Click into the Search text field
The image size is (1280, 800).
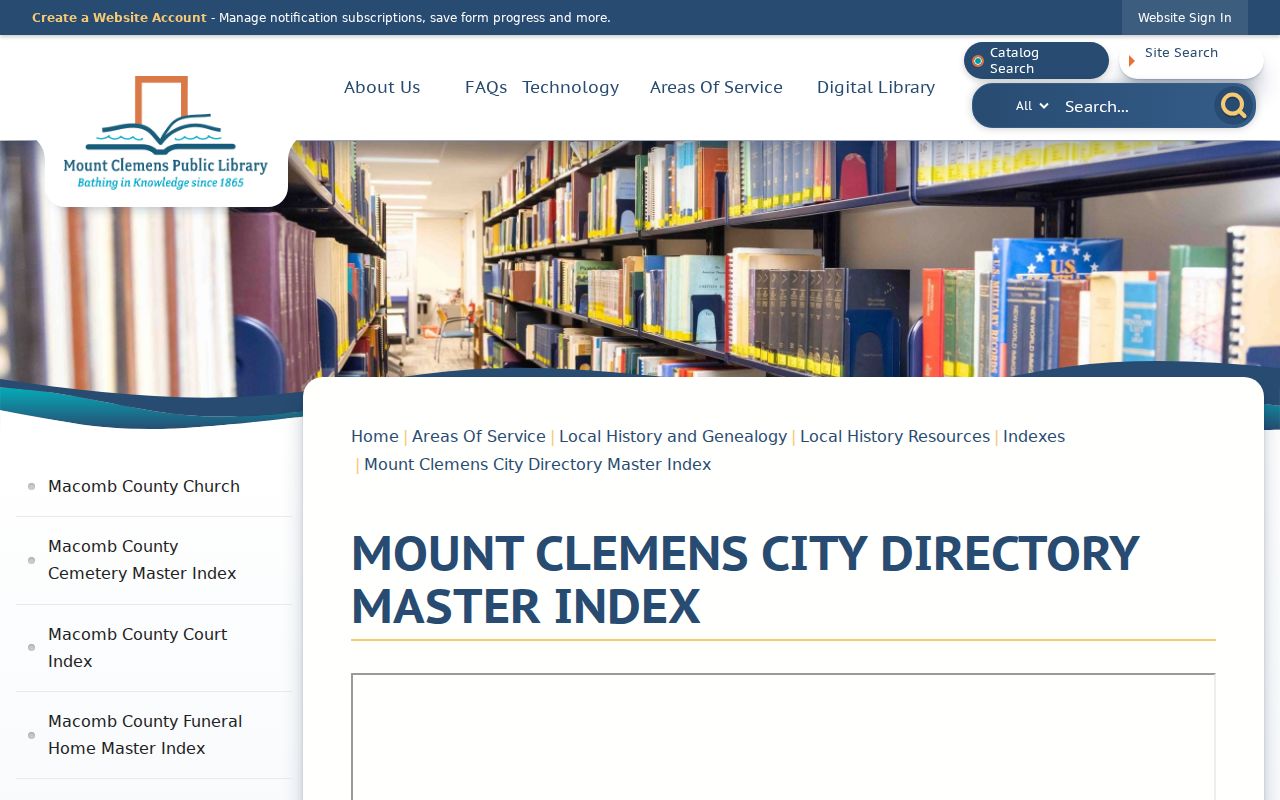coord(1134,106)
